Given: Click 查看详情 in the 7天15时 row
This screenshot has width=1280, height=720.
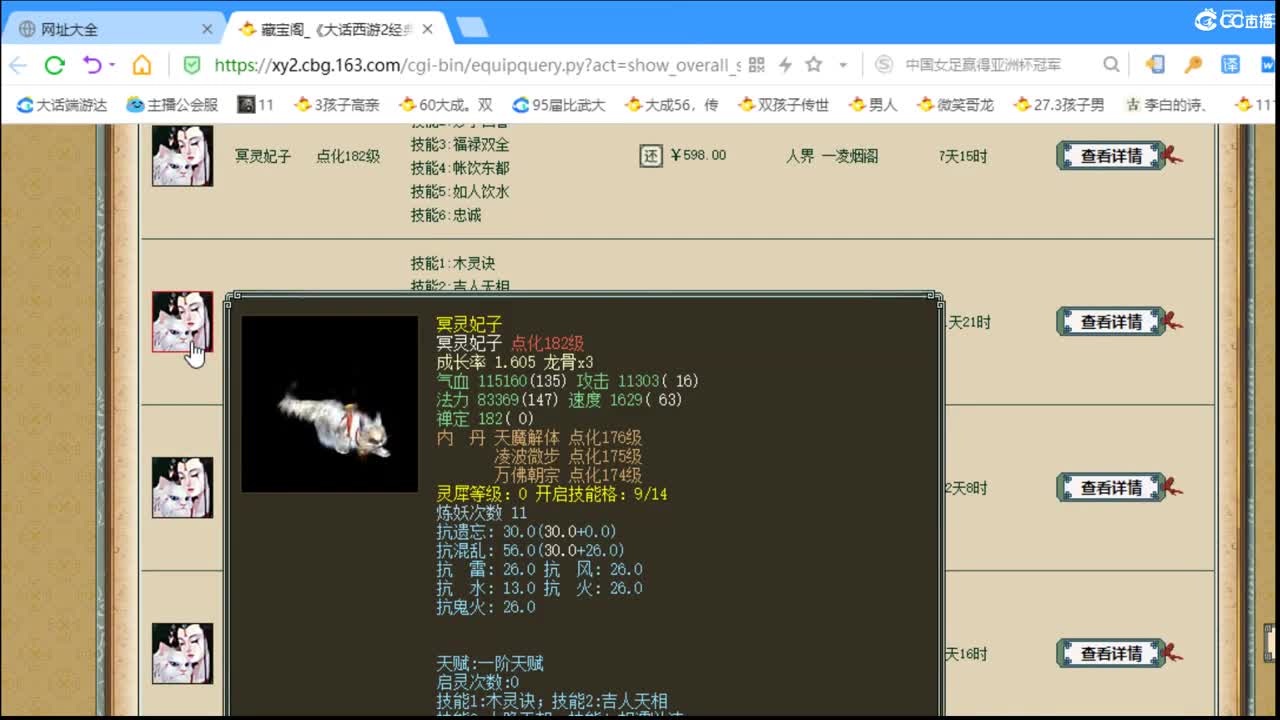Looking at the screenshot, I should click(x=1111, y=156).
